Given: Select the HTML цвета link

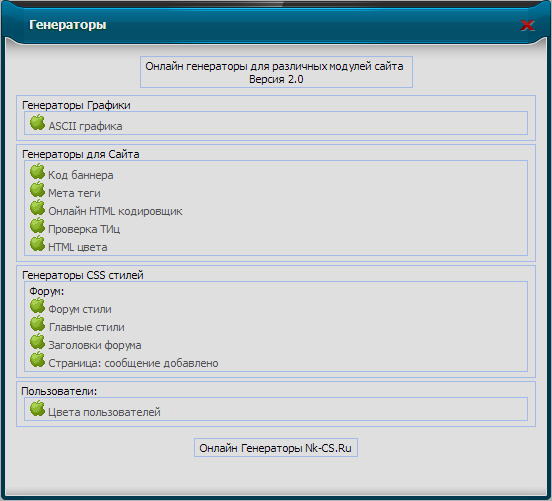Looking at the screenshot, I should (x=78, y=247).
